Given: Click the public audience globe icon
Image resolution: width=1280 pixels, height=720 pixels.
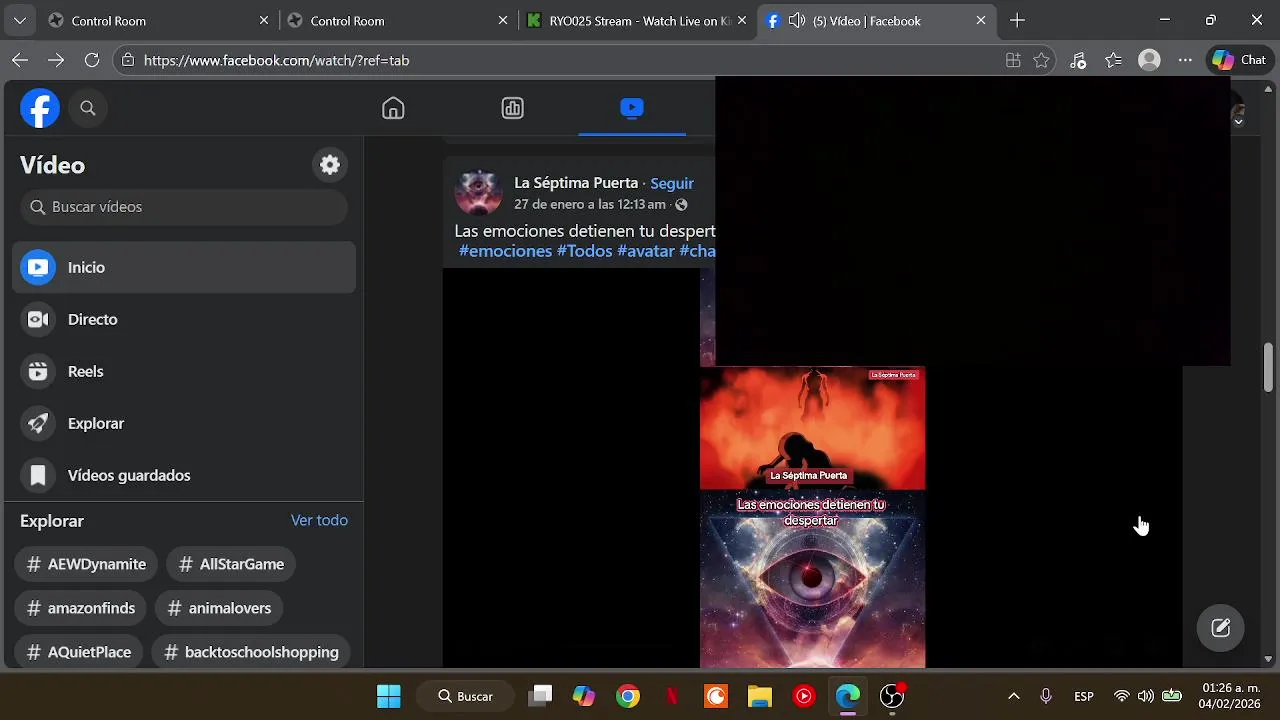Looking at the screenshot, I should click(681, 204).
